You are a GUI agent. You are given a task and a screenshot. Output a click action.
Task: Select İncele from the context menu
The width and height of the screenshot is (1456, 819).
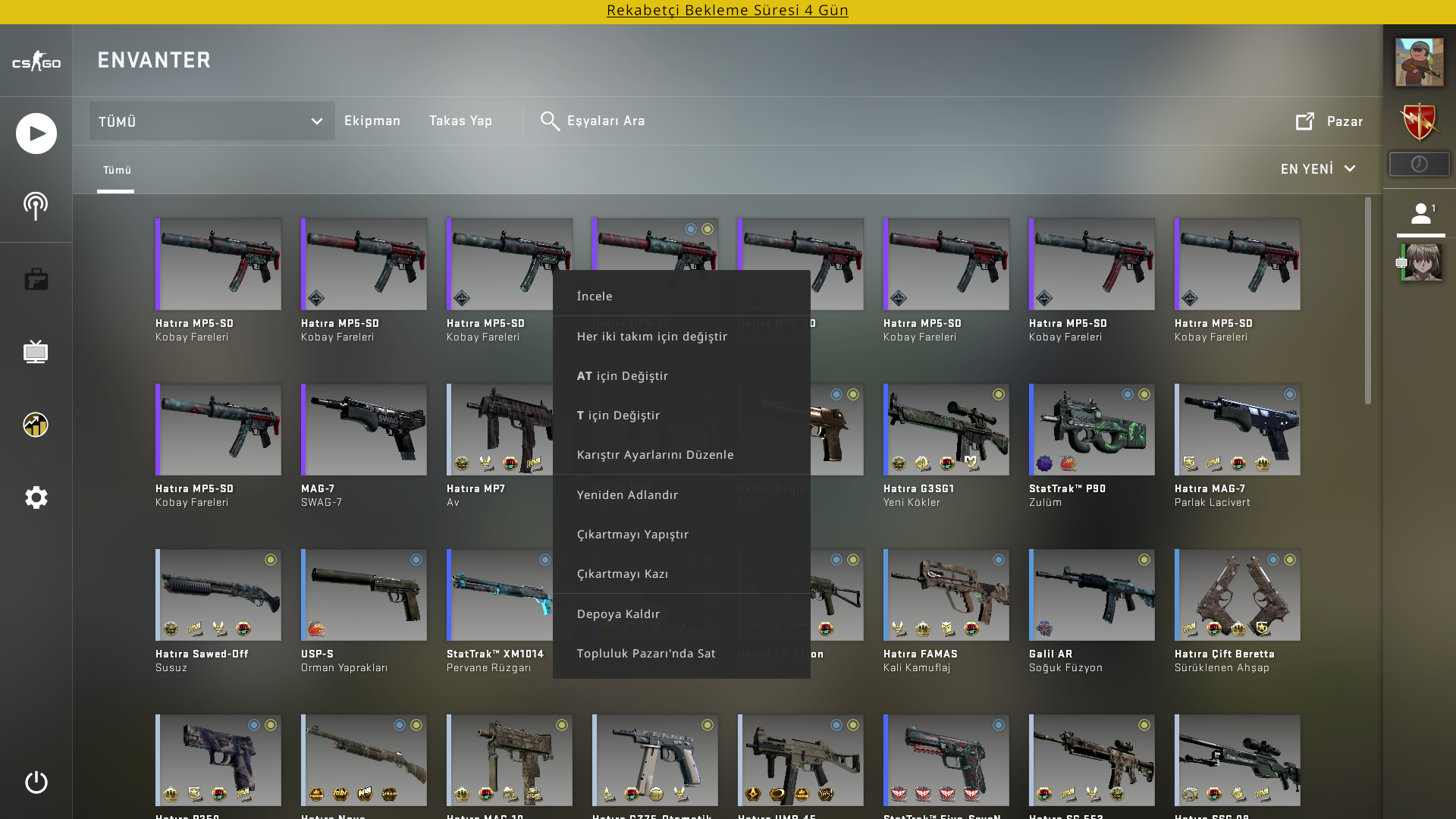click(x=595, y=297)
